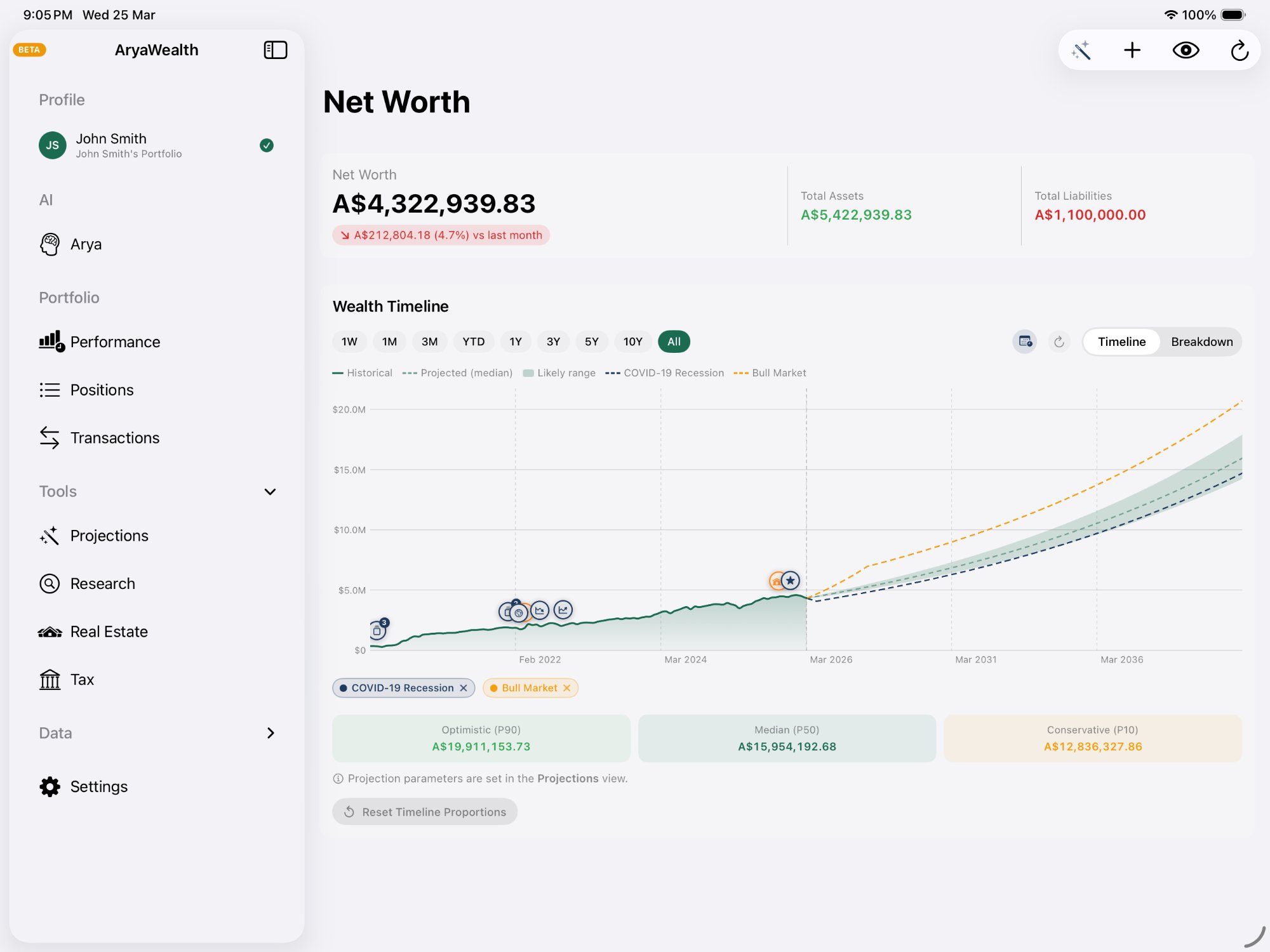The image size is (1270, 952).
Task: Toggle privacy mode with the eye icon
Action: [x=1186, y=50]
